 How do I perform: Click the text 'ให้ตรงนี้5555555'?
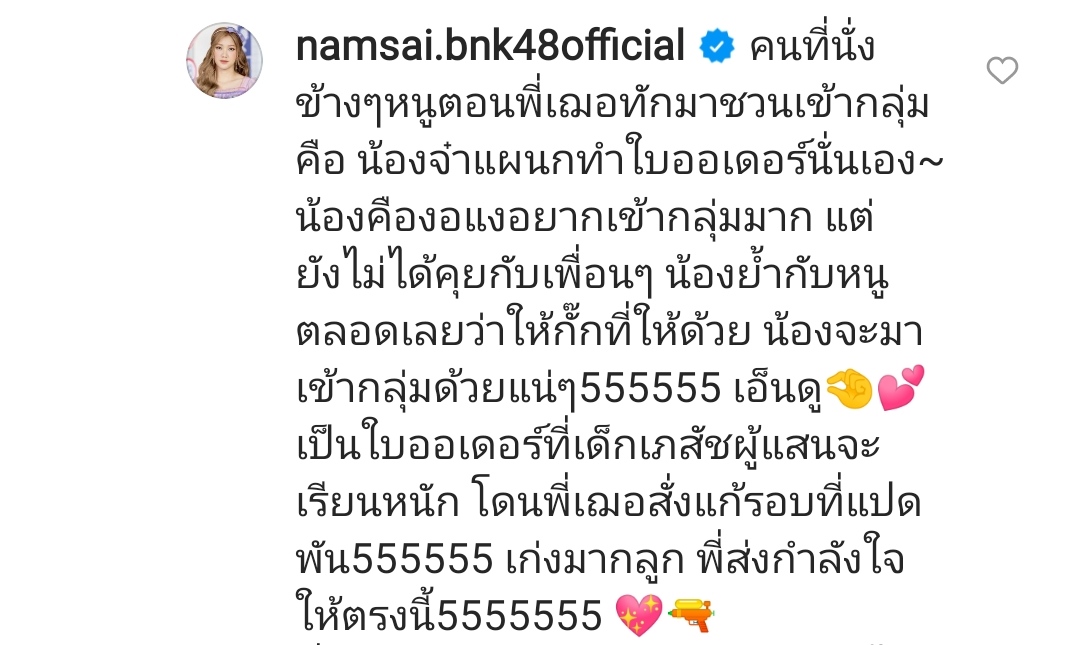[x=449, y=615]
